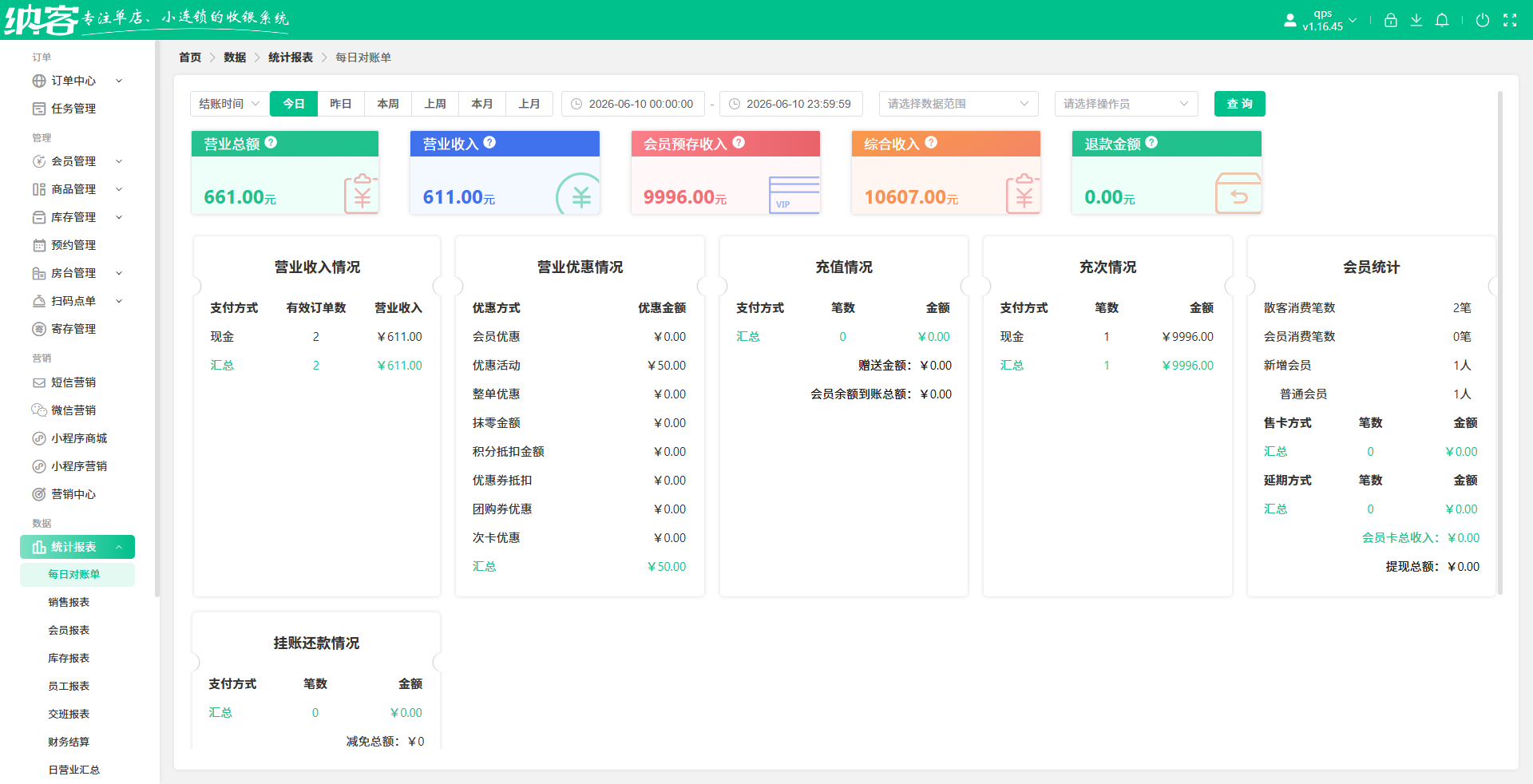The height and width of the screenshot is (784, 1533).
Task: Click the lock screen icon
Action: [1391, 20]
